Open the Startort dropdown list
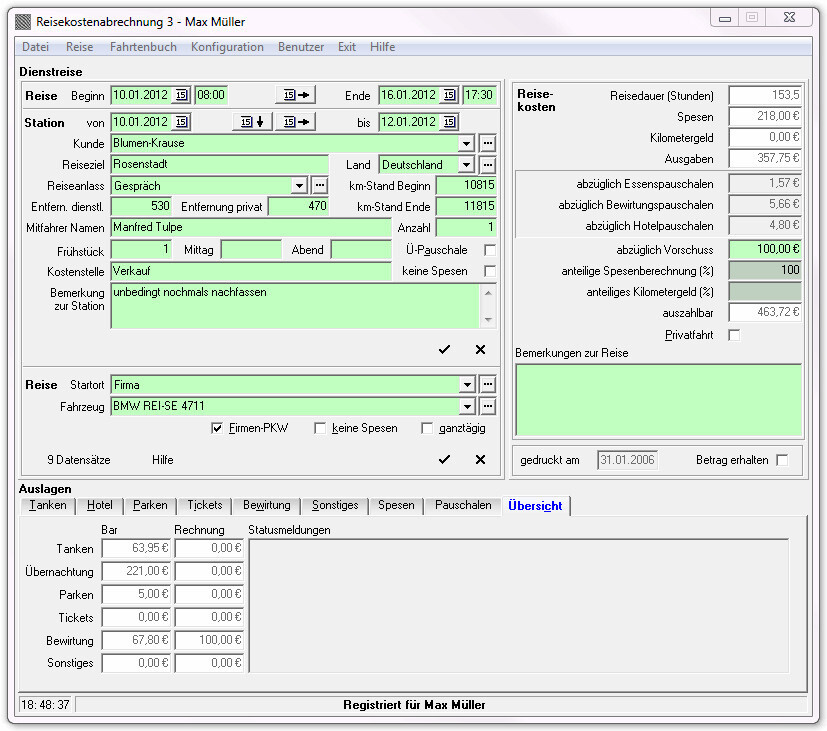This screenshot has height=731, width=827. [x=466, y=385]
